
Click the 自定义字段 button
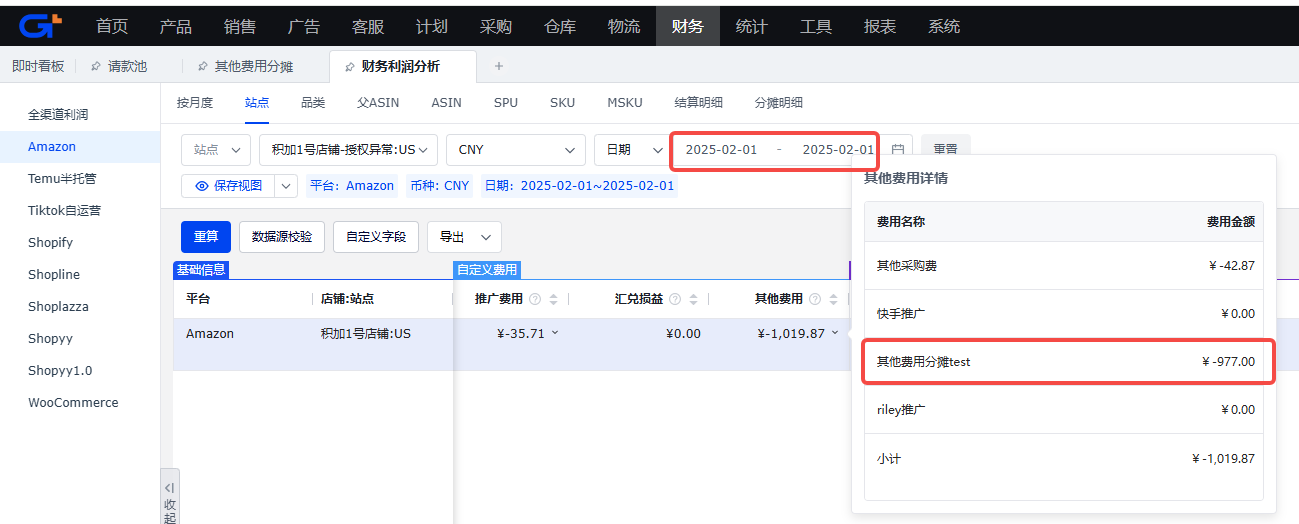click(x=376, y=237)
